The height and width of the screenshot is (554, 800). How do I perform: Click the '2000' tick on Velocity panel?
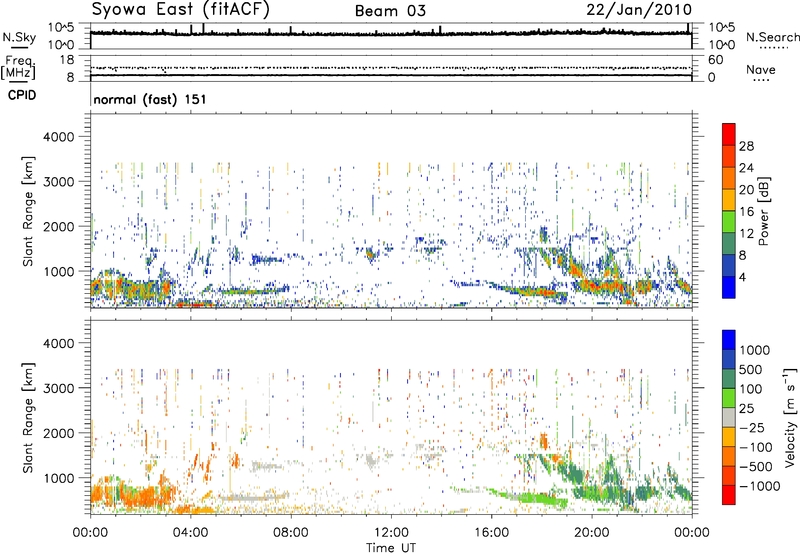(x=59, y=433)
